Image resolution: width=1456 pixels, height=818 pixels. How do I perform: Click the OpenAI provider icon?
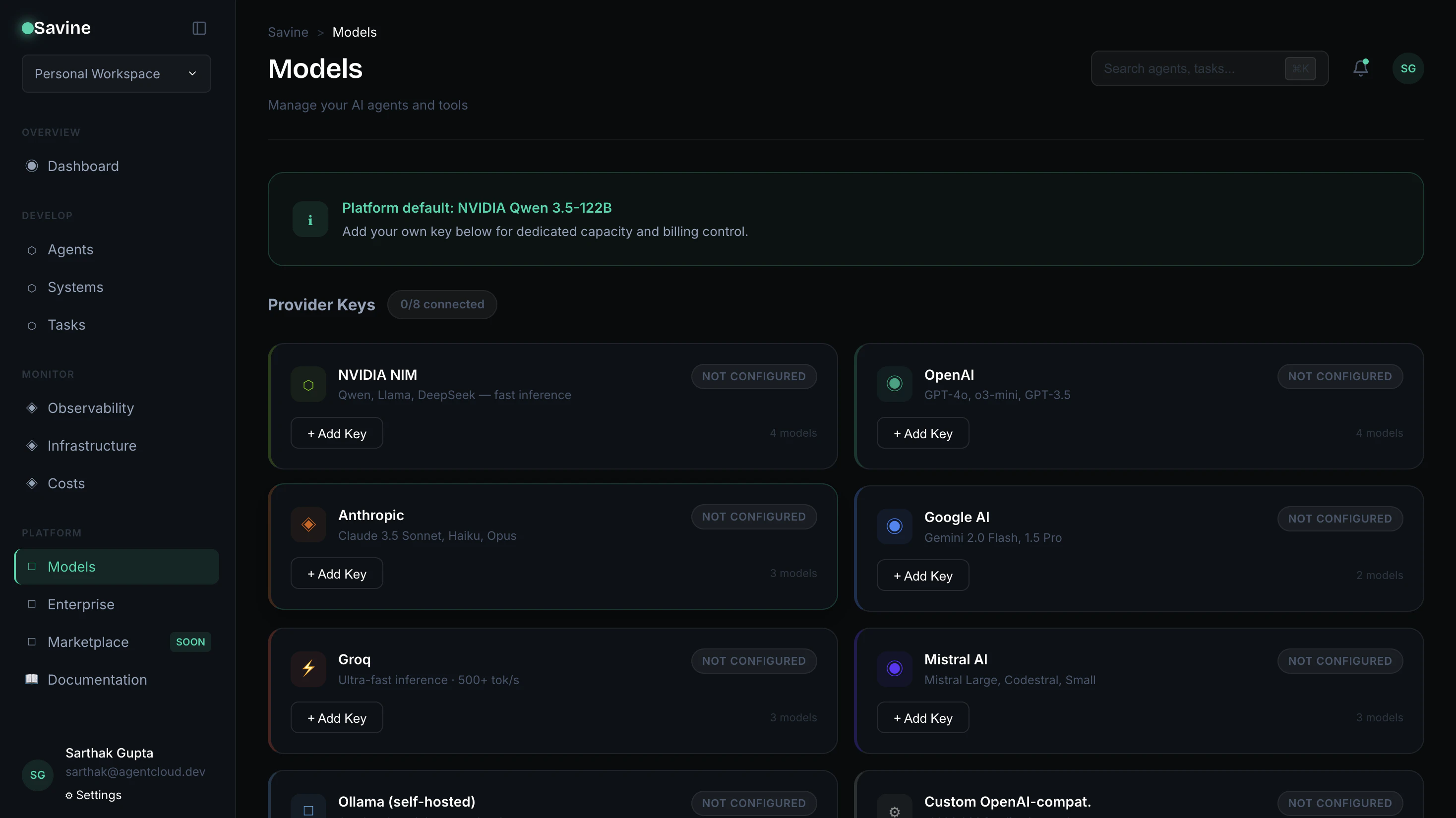click(894, 384)
